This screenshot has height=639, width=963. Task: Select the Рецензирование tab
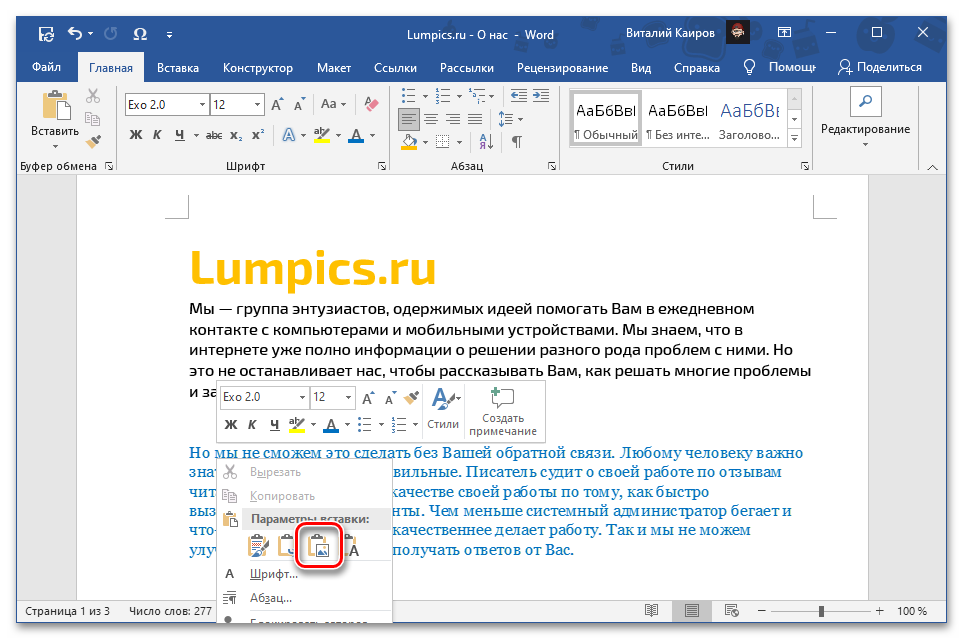coord(562,68)
